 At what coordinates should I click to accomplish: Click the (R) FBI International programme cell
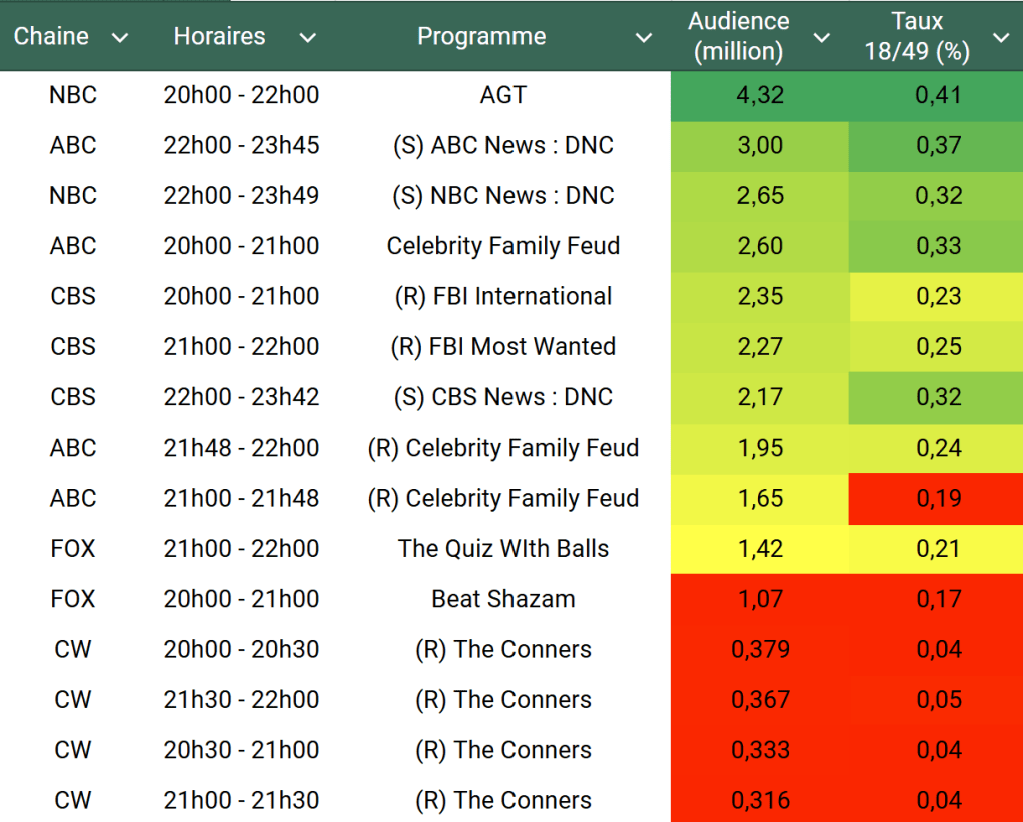[503, 297]
